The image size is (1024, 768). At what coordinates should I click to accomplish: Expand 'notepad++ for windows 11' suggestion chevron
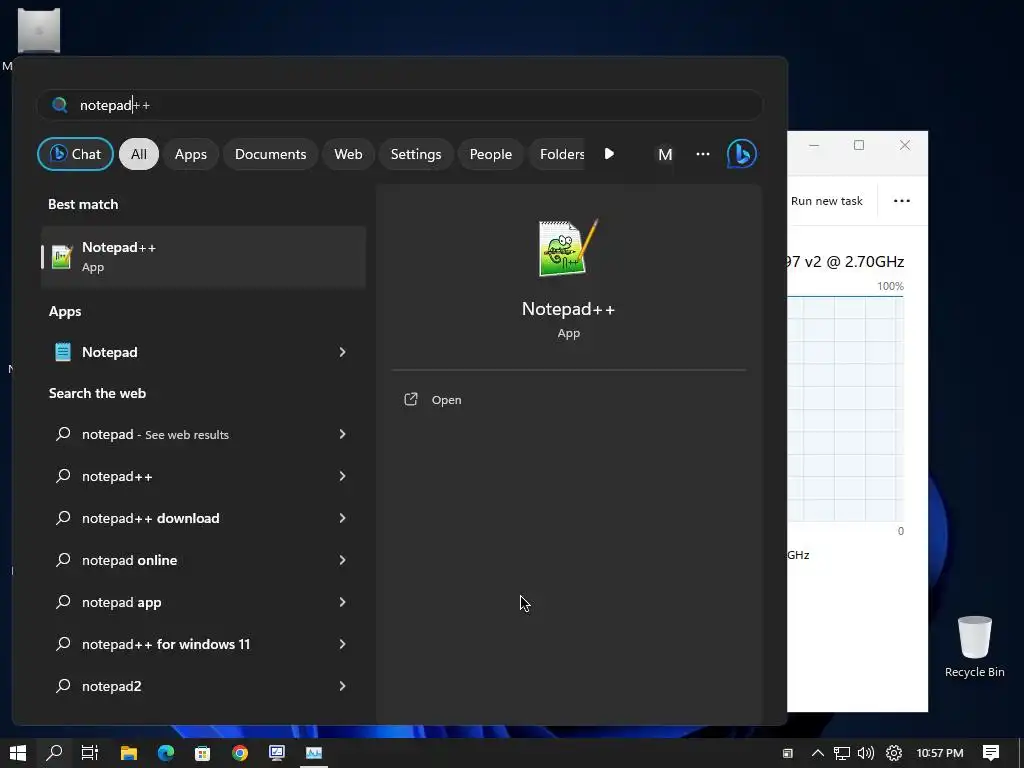(x=342, y=644)
